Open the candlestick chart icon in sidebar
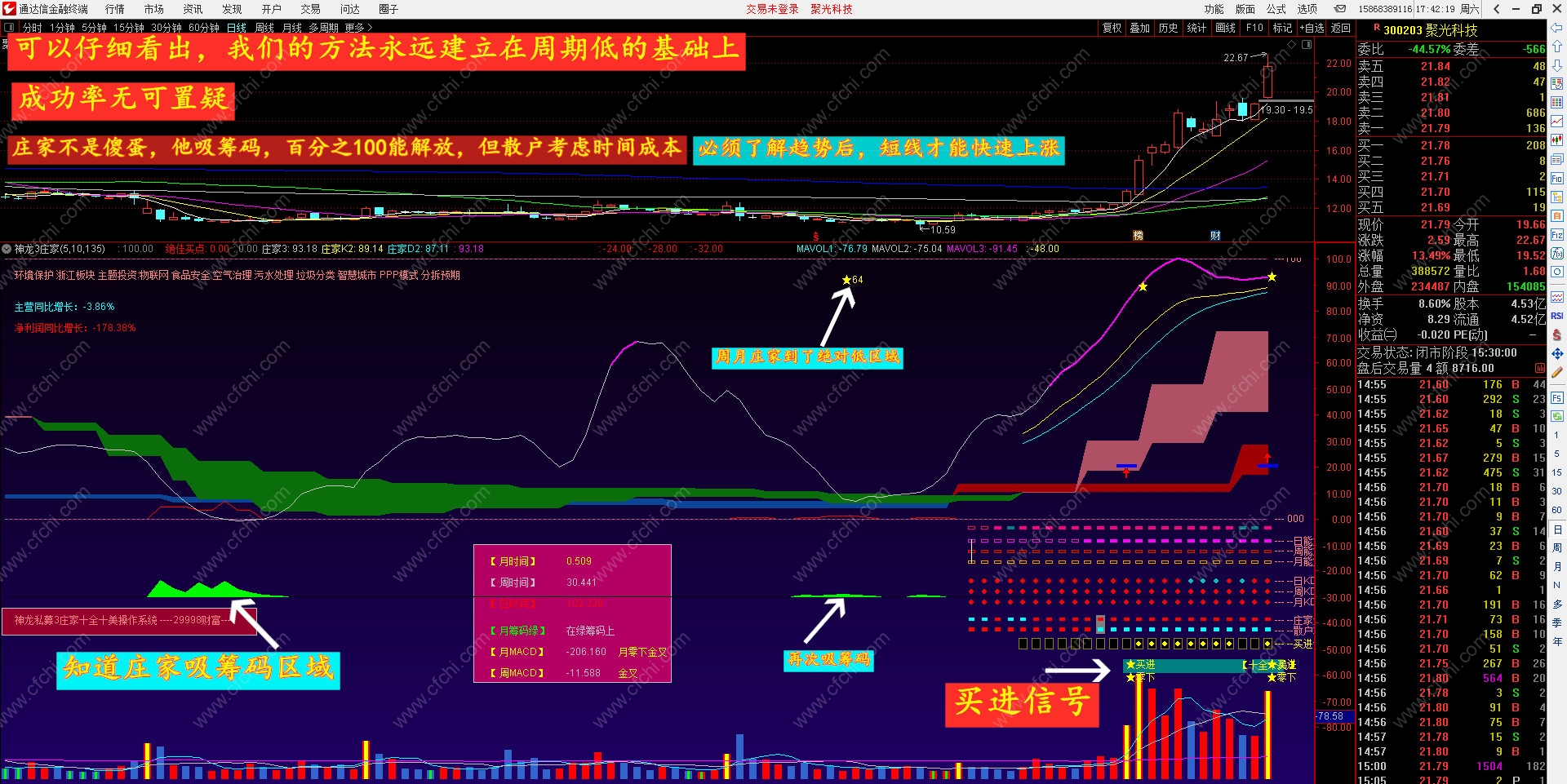 (1557, 140)
